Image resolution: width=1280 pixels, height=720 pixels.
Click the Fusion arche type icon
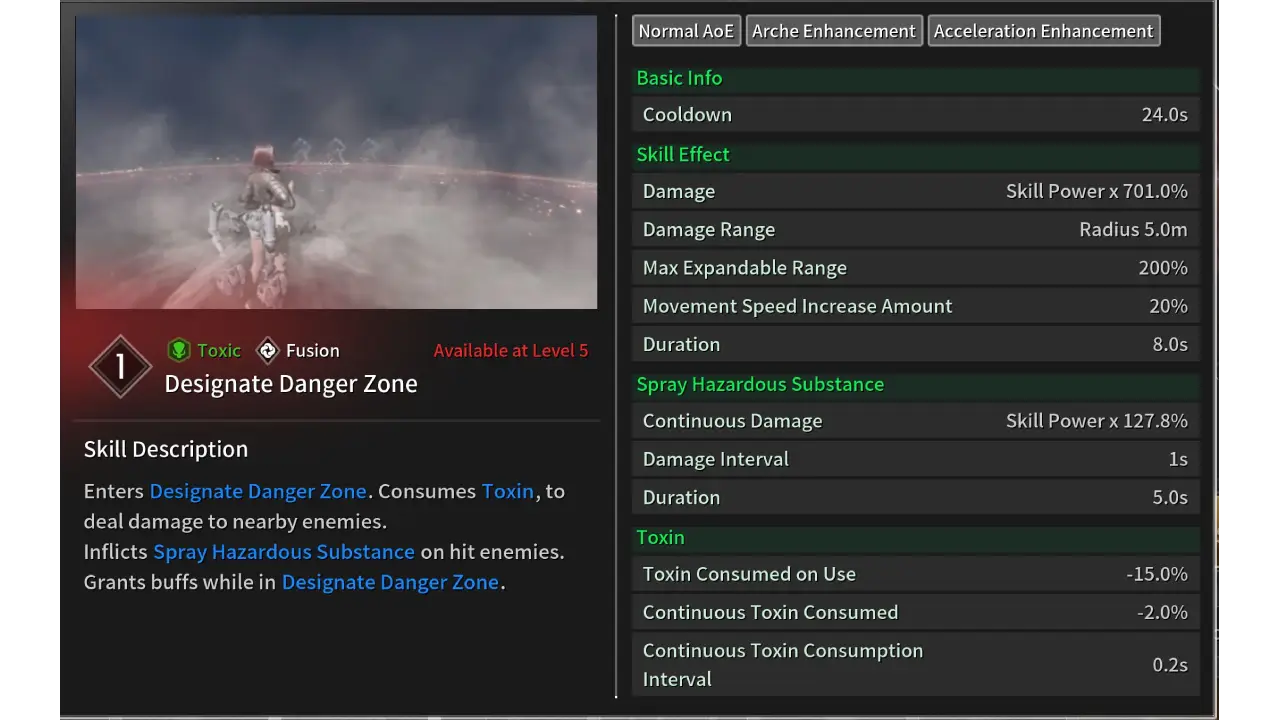coord(268,350)
